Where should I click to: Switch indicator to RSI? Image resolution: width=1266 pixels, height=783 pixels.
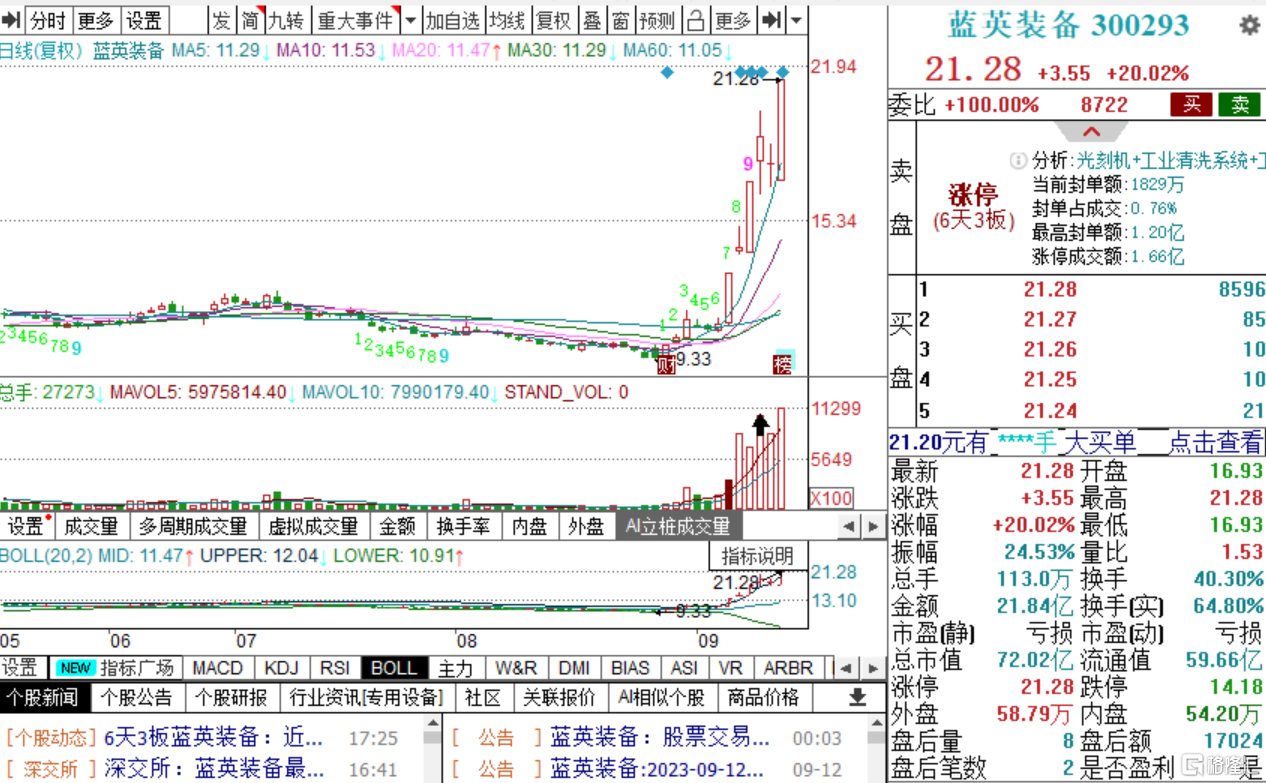click(x=335, y=668)
